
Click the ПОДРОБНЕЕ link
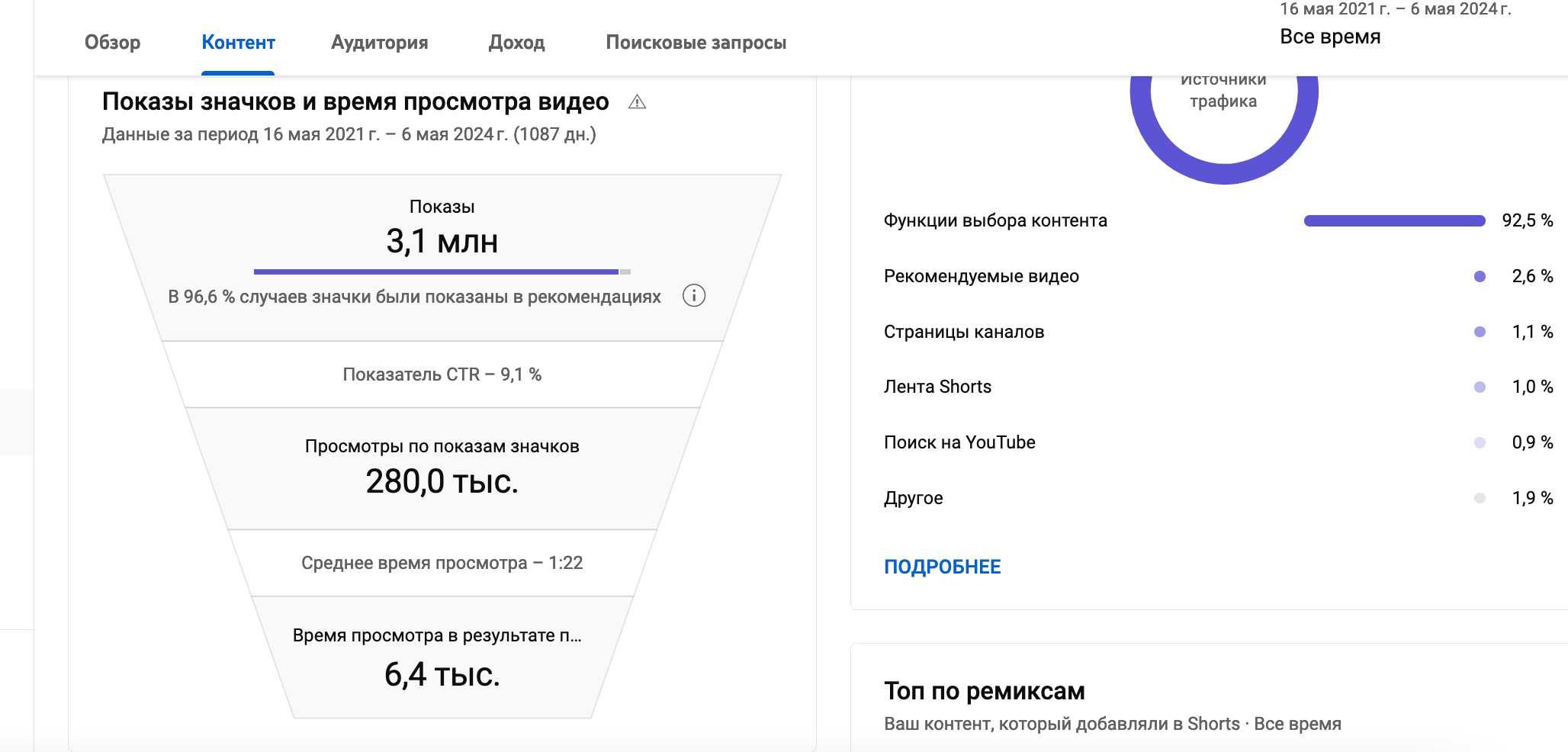(x=942, y=567)
